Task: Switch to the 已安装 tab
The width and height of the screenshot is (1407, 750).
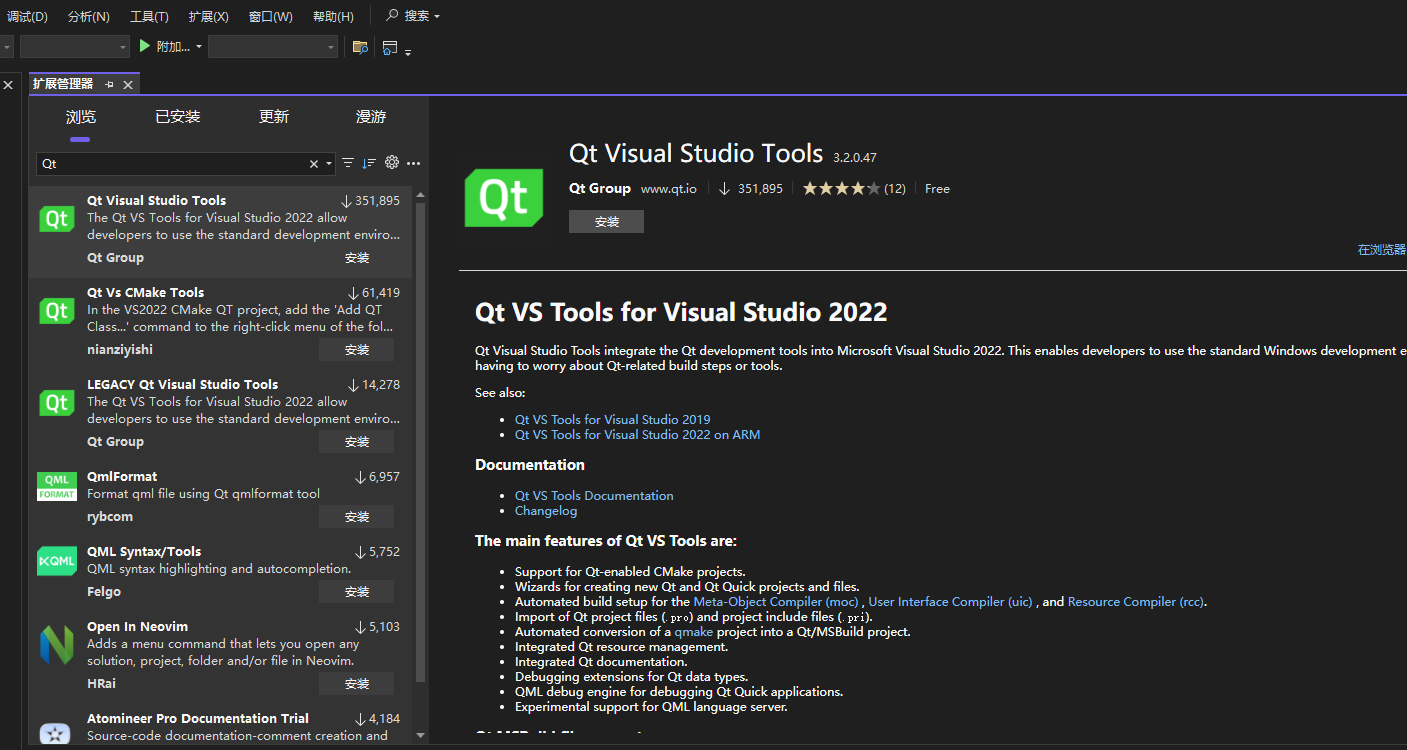Action: [x=178, y=117]
